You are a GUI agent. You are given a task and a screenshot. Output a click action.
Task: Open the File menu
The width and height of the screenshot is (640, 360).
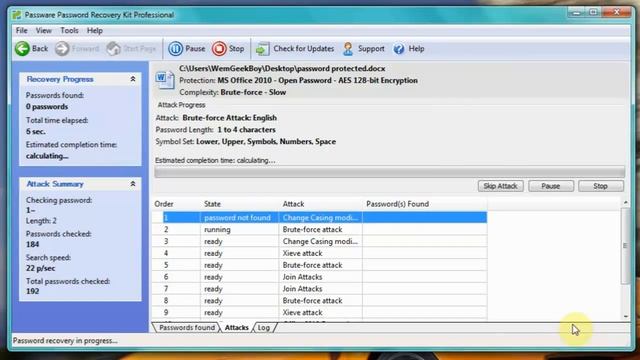tap(22, 31)
